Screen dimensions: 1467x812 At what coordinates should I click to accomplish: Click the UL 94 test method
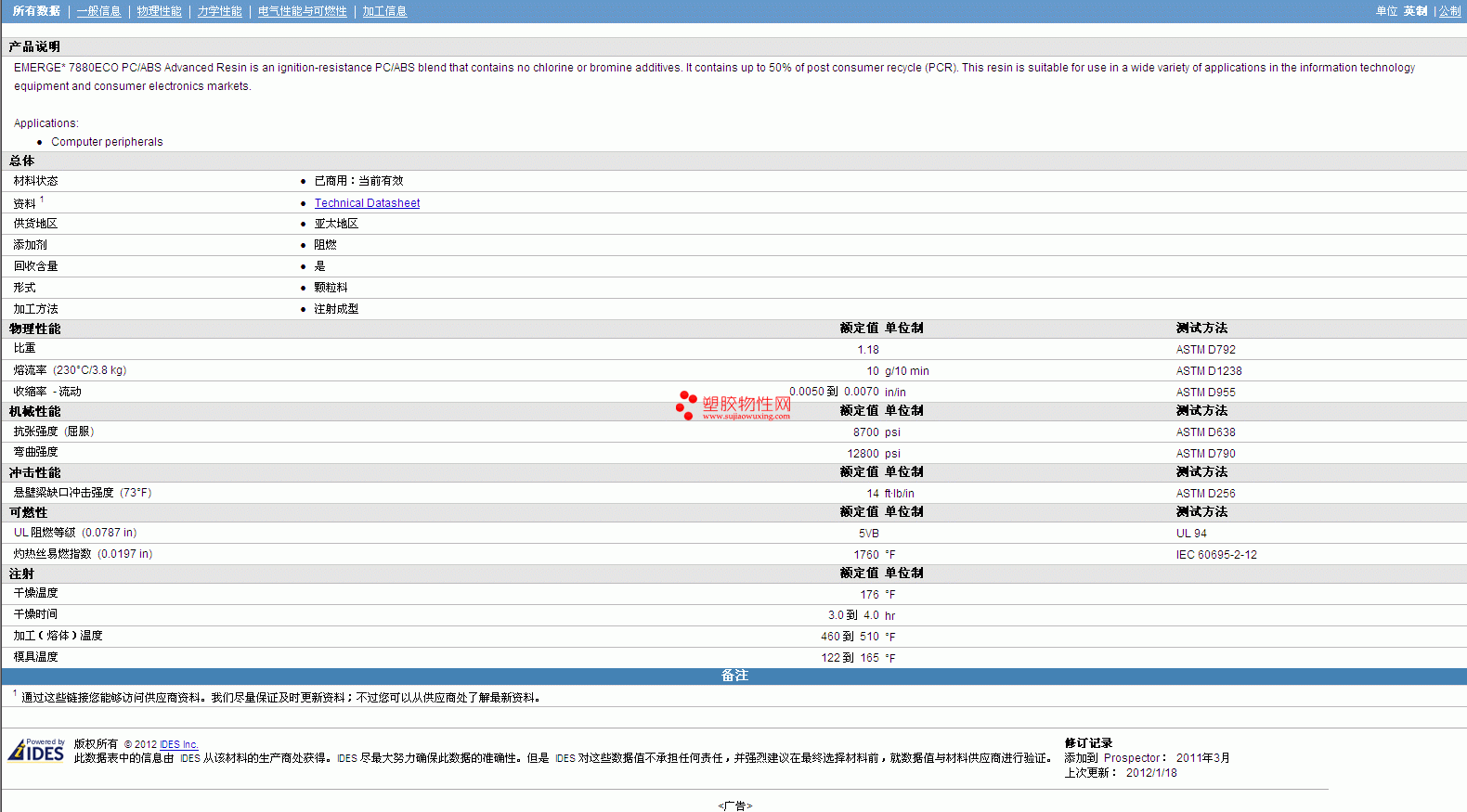(x=1191, y=534)
